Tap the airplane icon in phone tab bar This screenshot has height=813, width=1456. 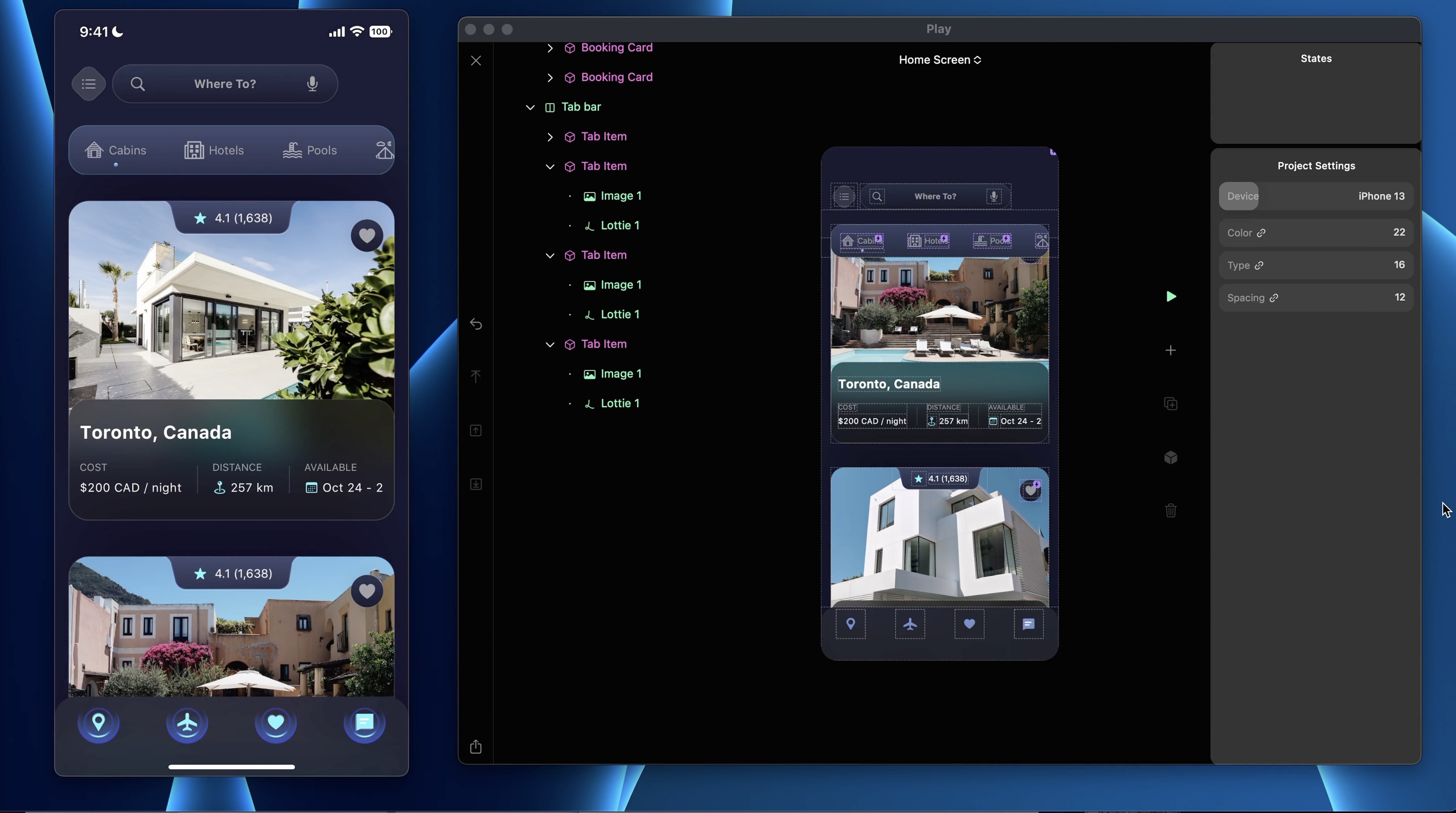[187, 722]
